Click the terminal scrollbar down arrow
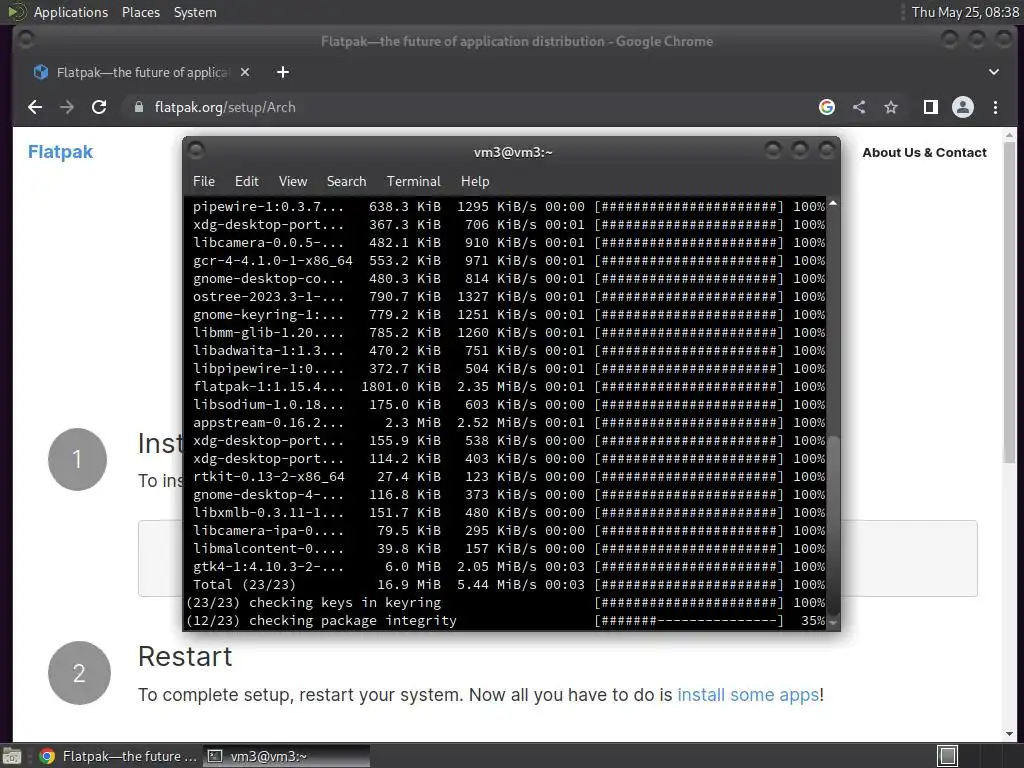 tap(833, 623)
